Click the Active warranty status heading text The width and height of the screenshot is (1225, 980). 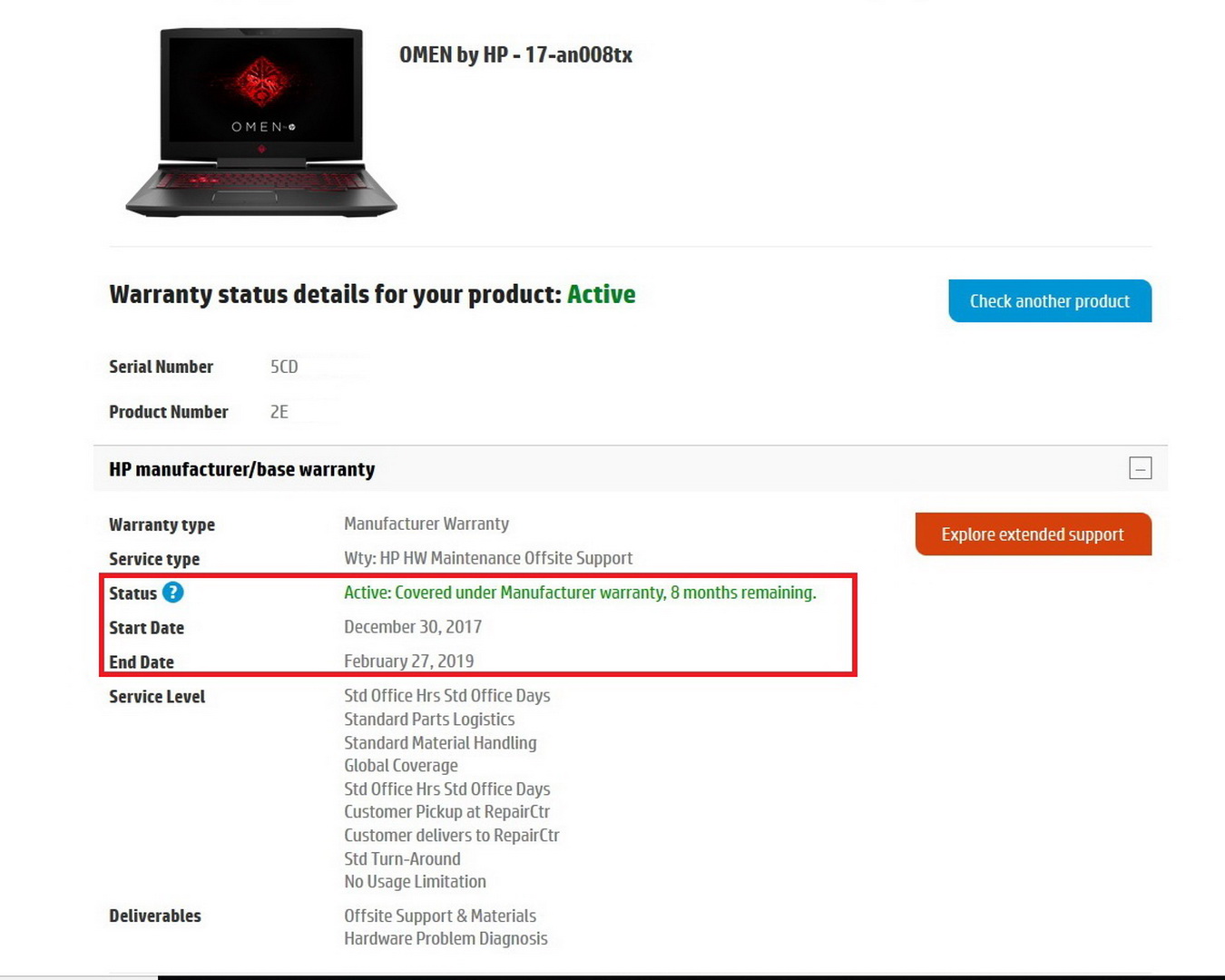pyautogui.click(x=601, y=294)
